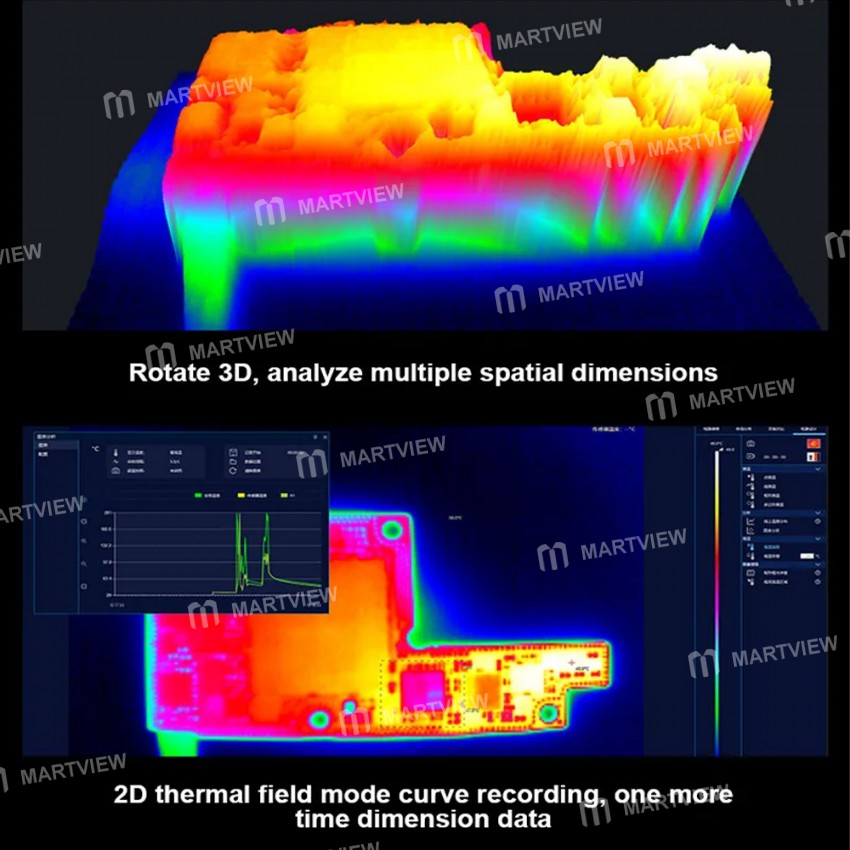Viewport: 850px width, 850px height.
Task: Click the folder icon in curve dialog
Action: coord(233,462)
